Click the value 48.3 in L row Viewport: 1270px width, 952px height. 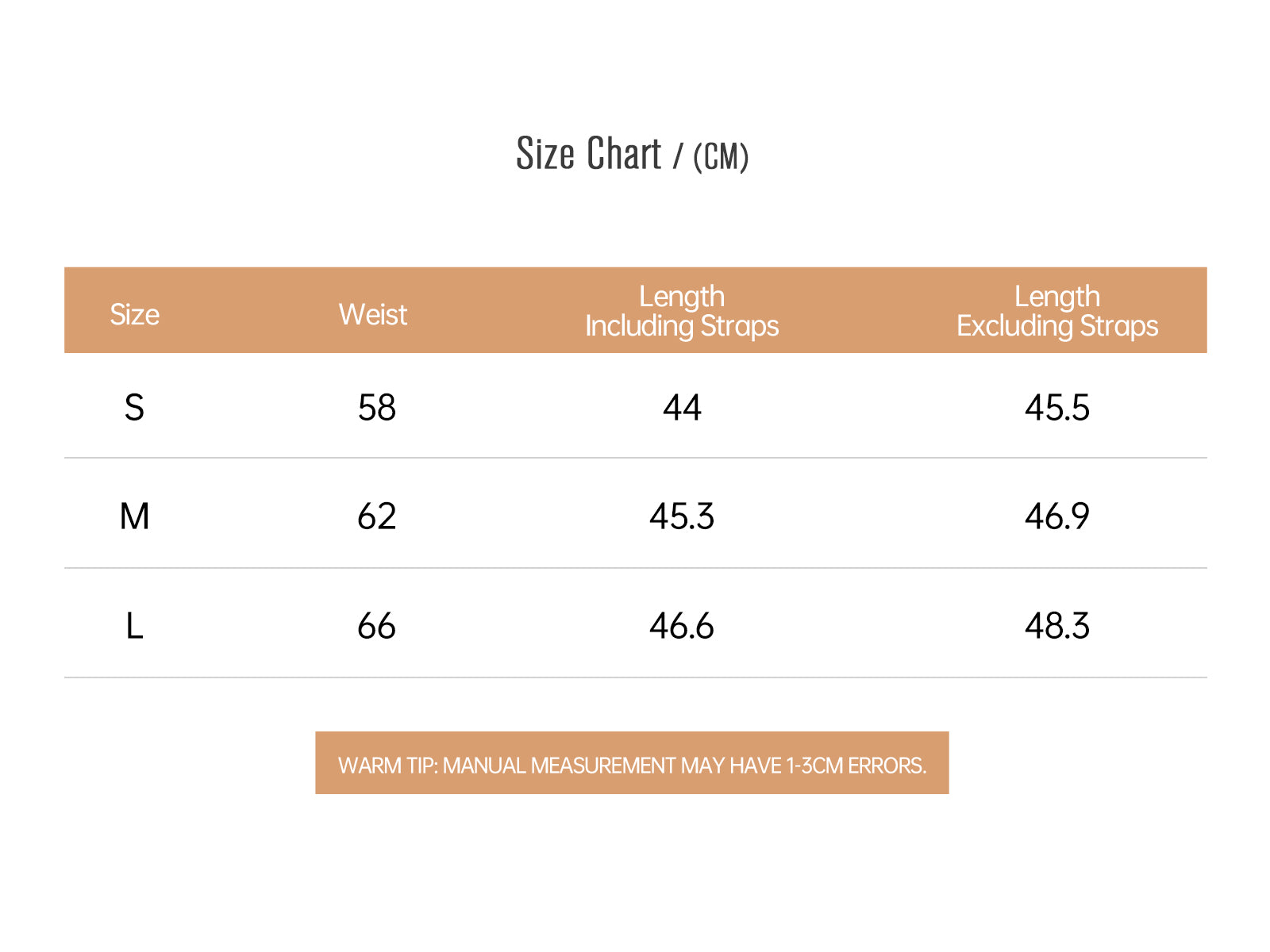click(x=1057, y=626)
